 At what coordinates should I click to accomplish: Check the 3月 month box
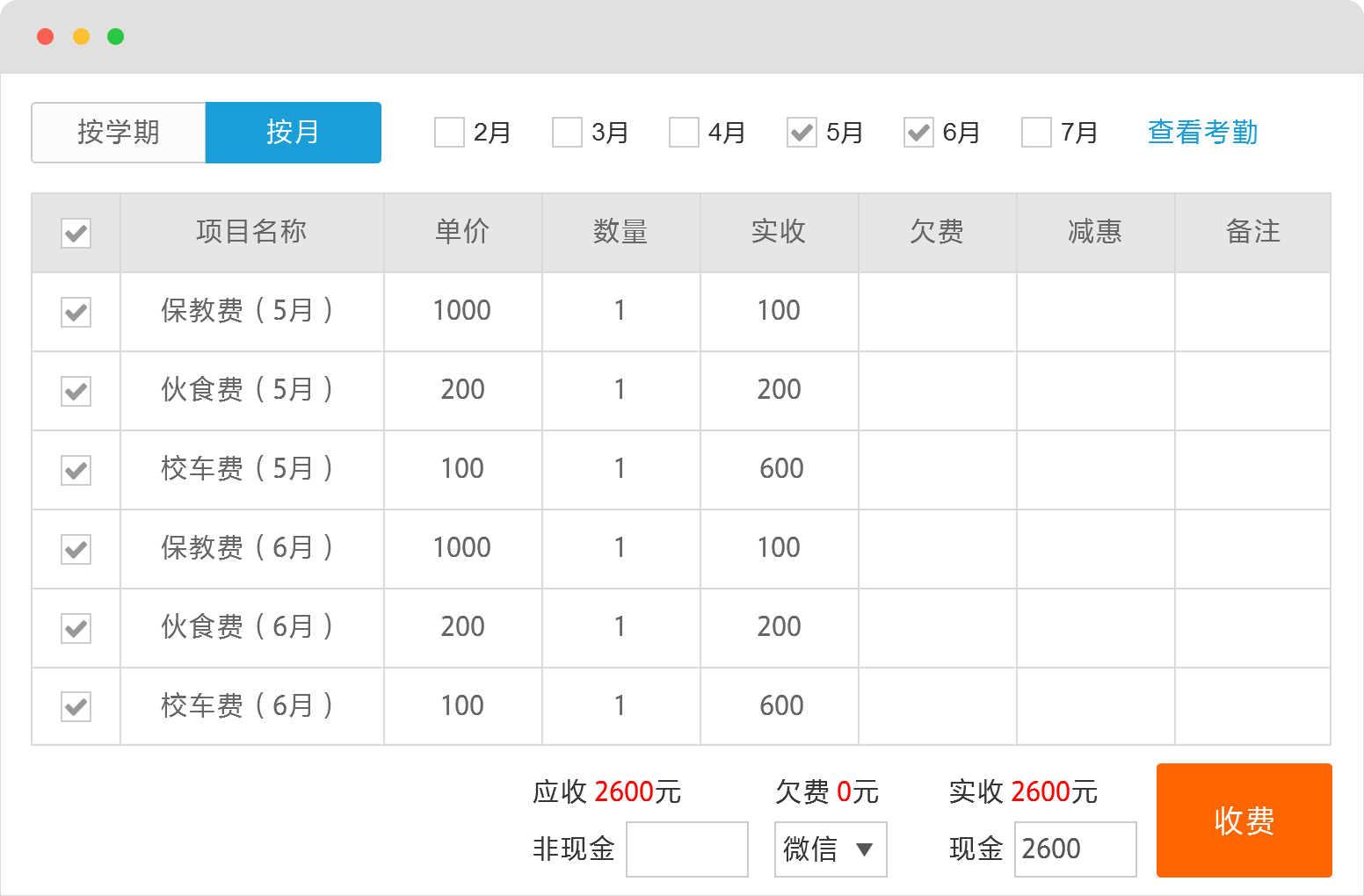point(567,133)
